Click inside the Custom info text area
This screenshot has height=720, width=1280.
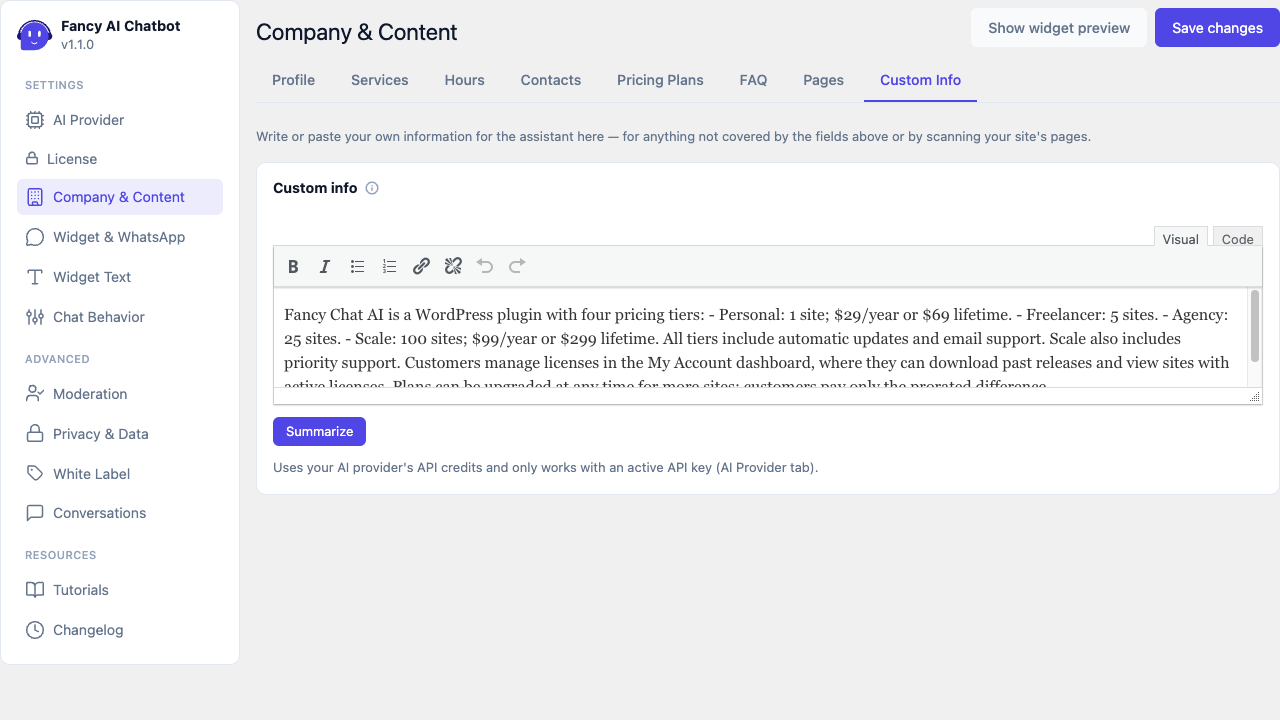click(x=760, y=338)
